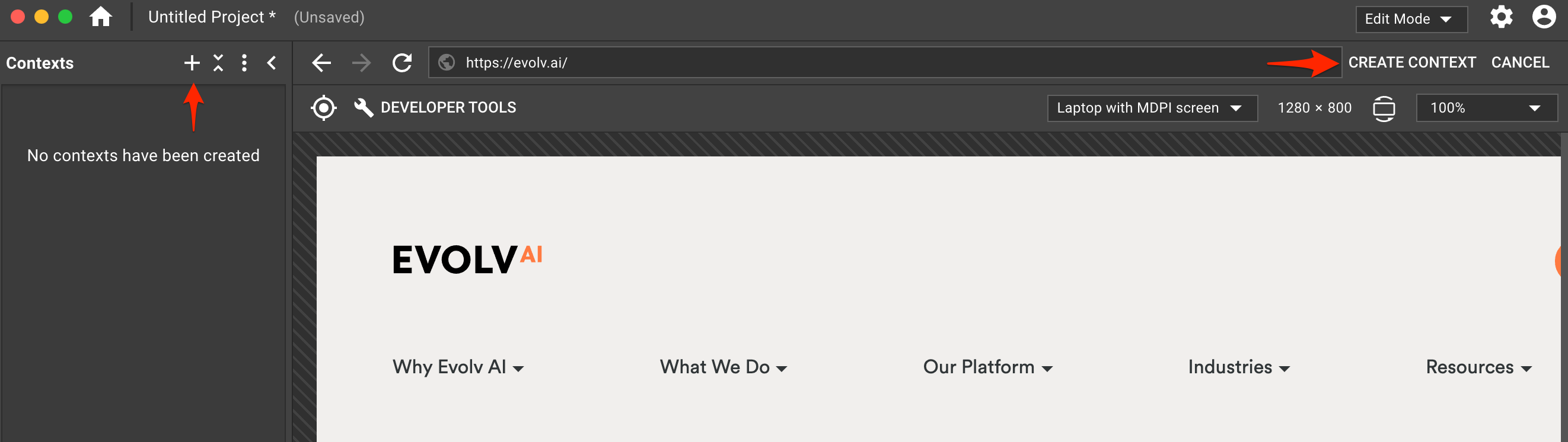Open the Contexts more options menu
1568x442 pixels.
pyautogui.click(x=244, y=63)
